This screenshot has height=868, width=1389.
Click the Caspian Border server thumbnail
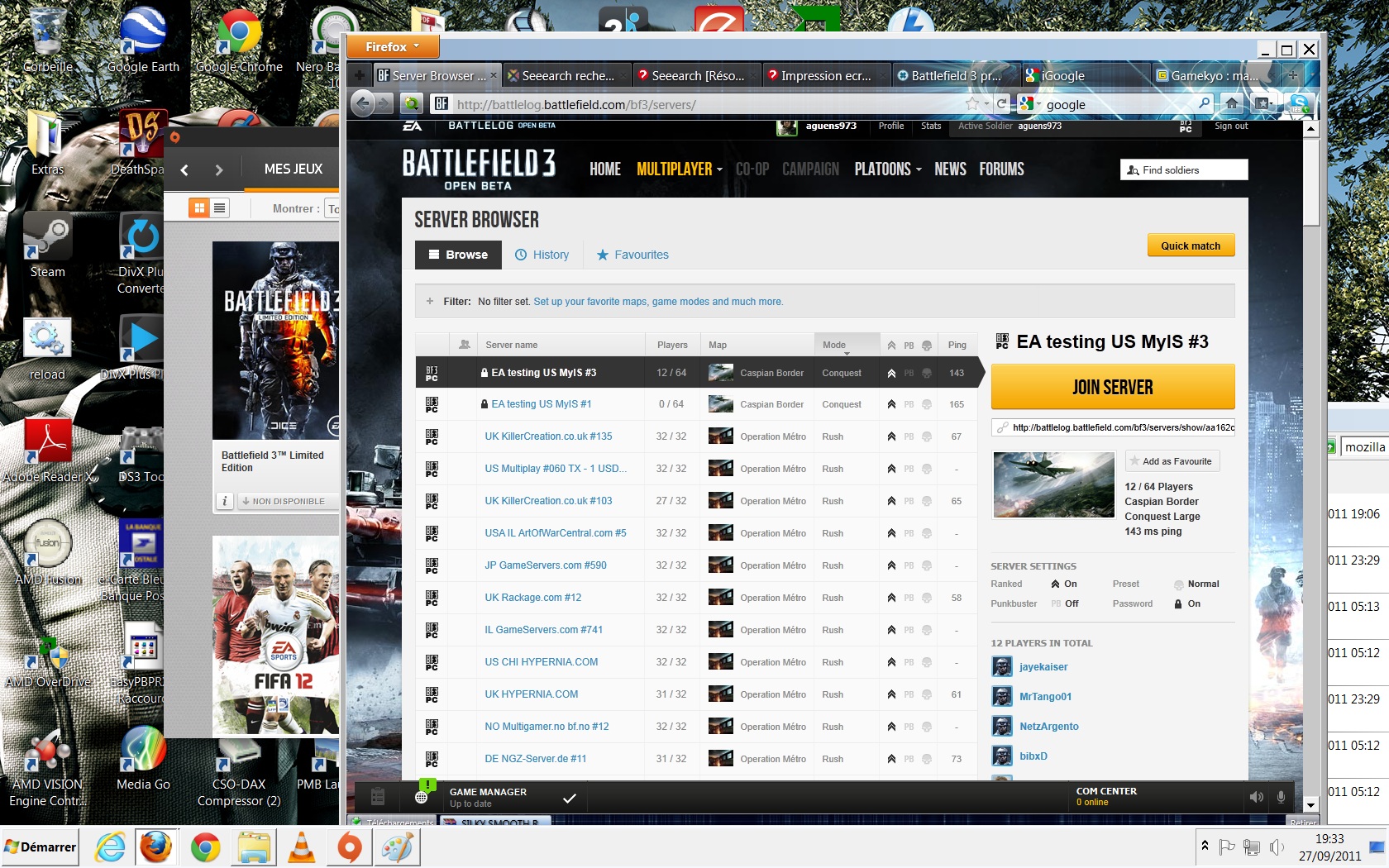click(x=1053, y=484)
